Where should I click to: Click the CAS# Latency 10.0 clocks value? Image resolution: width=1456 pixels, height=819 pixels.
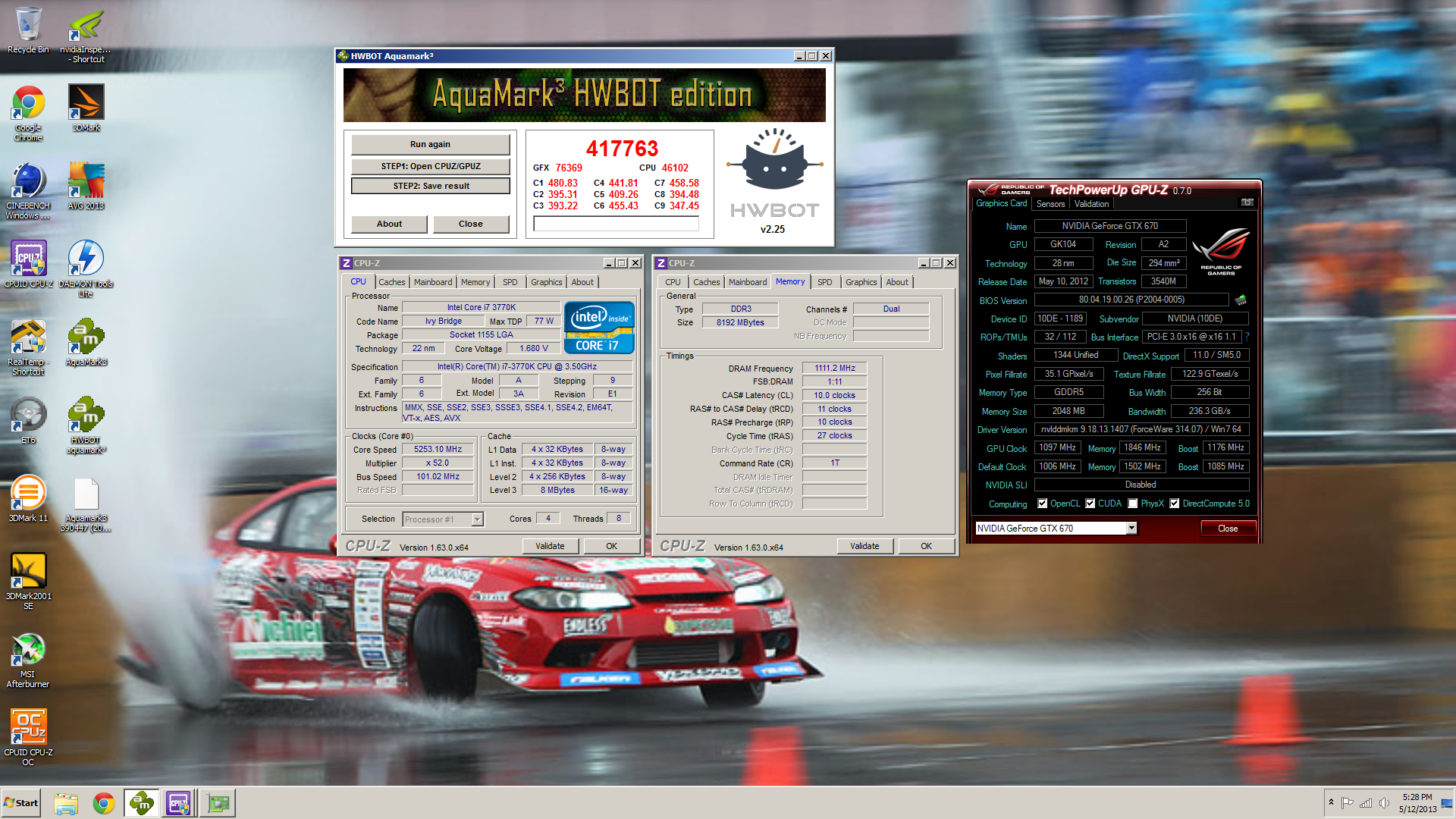point(835,396)
